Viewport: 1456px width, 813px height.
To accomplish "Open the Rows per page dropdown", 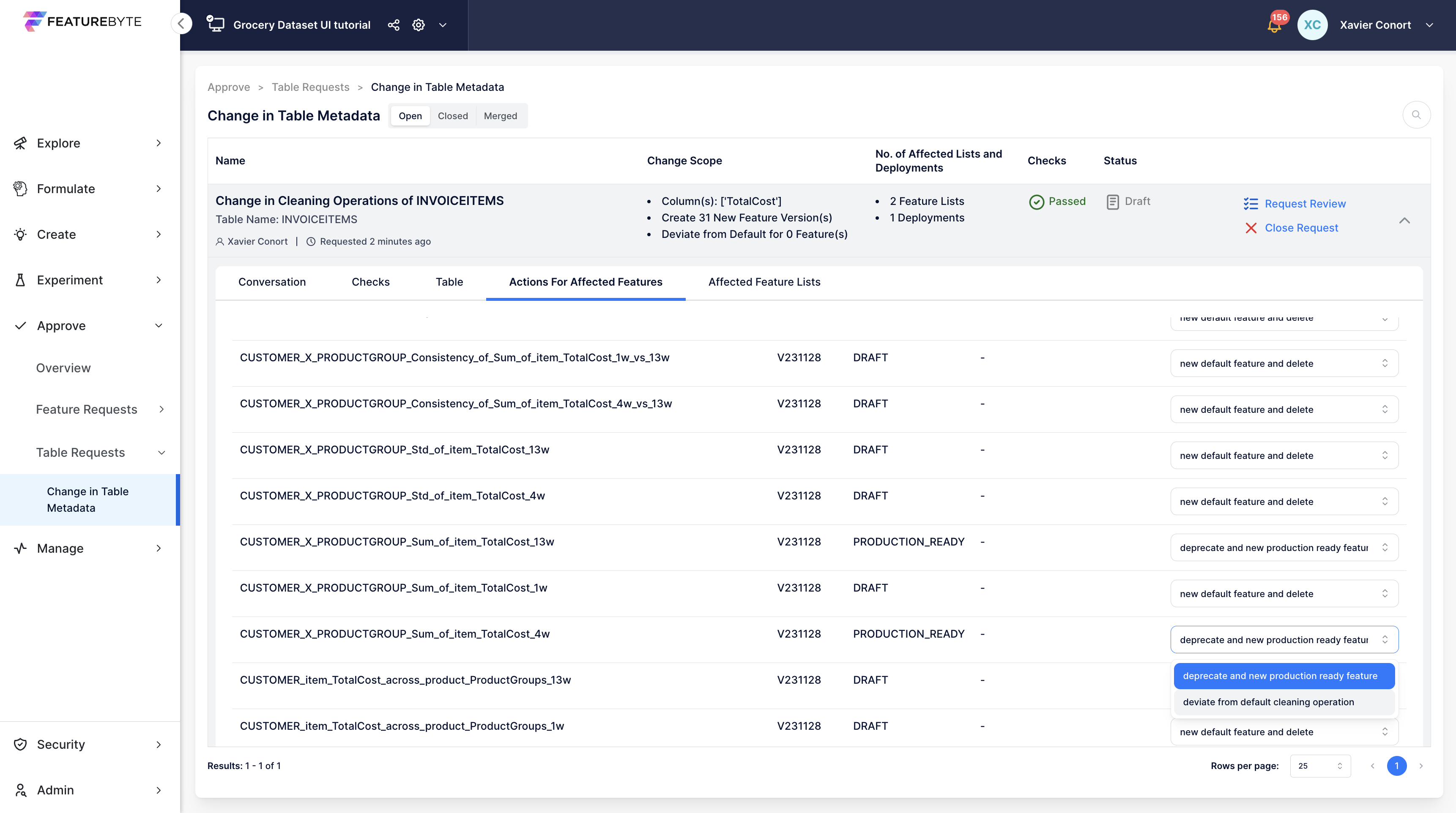I will click(x=1320, y=766).
